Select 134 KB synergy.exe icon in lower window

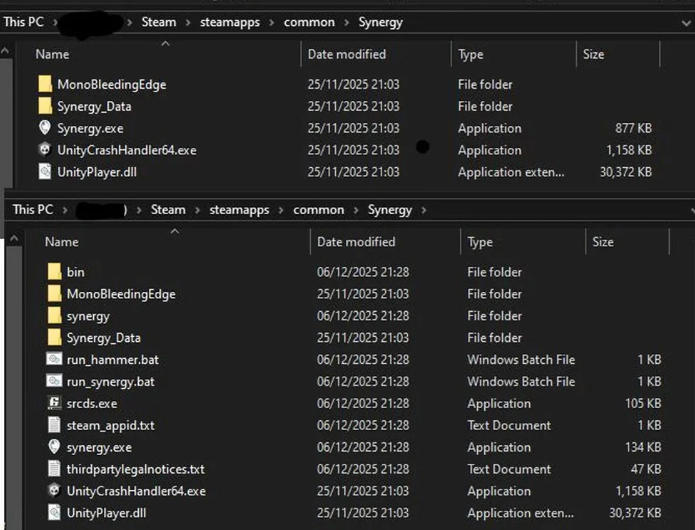click(54, 448)
